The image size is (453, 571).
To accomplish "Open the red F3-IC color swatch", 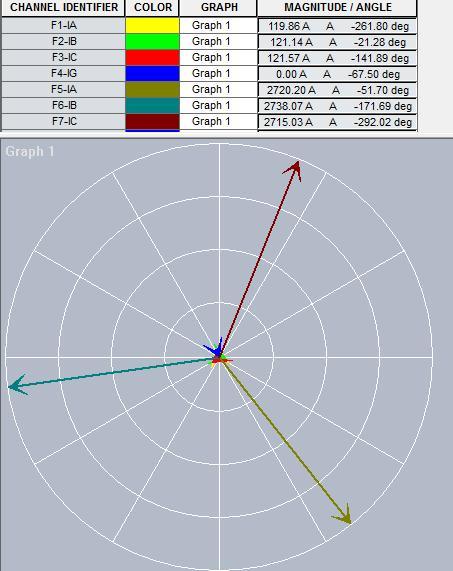I will (153, 58).
